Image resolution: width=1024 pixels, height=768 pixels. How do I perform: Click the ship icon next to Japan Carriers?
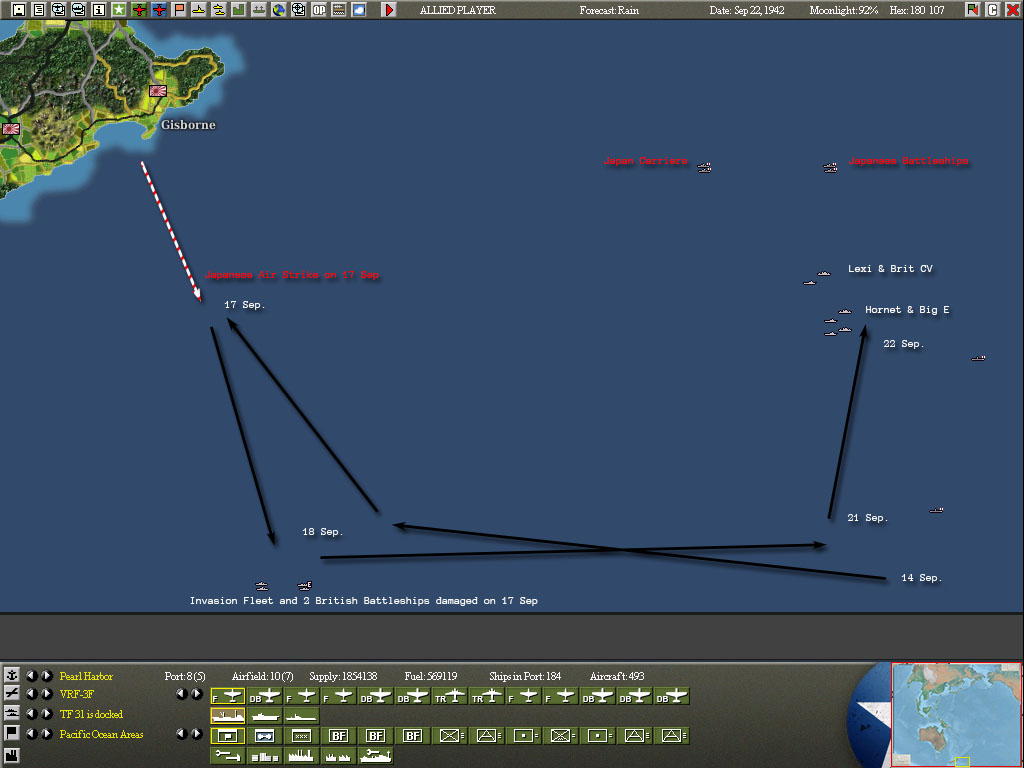pyautogui.click(x=704, y=168)
